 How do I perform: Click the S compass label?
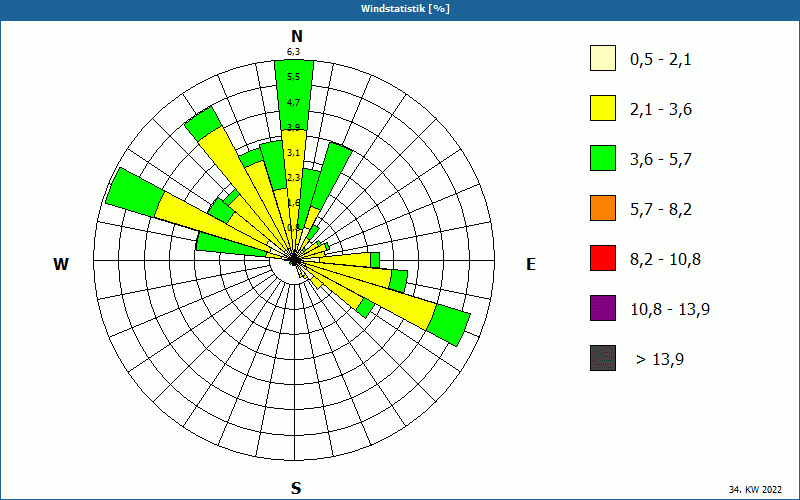(296, 488)
